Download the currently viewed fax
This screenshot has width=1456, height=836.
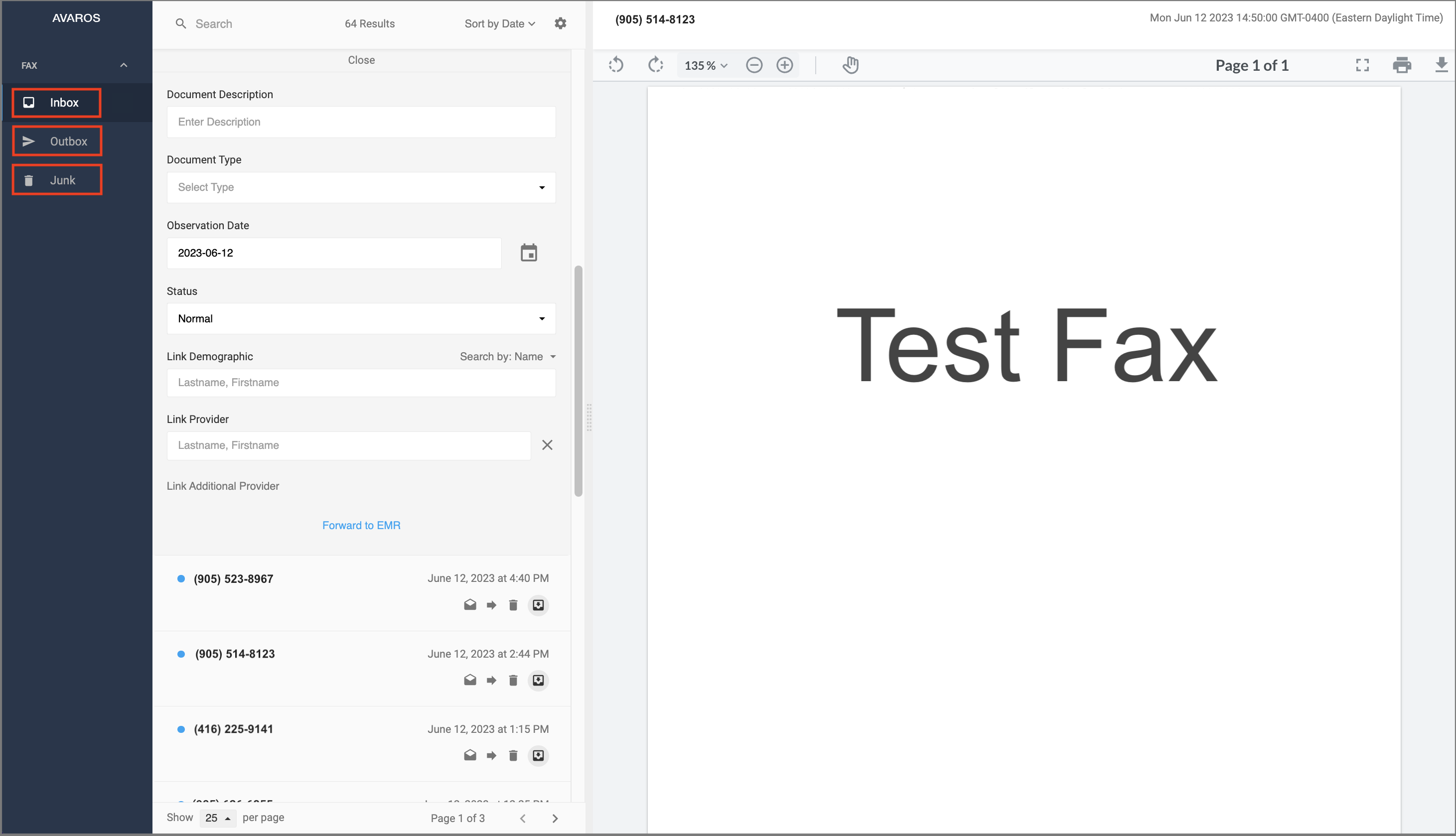click(1442, 65)
